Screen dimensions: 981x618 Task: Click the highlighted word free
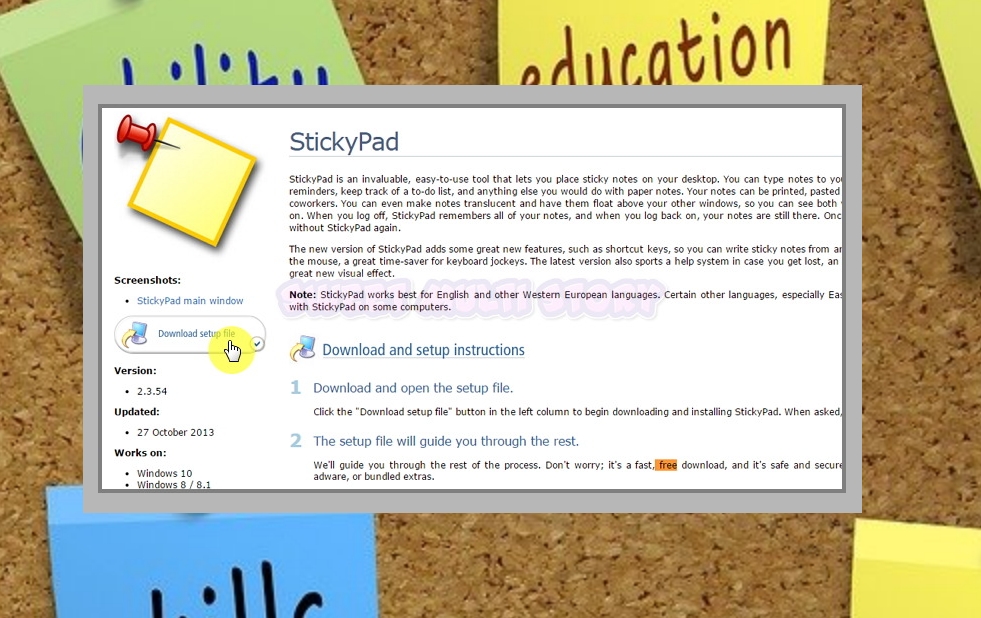click(x=667, y=465)
